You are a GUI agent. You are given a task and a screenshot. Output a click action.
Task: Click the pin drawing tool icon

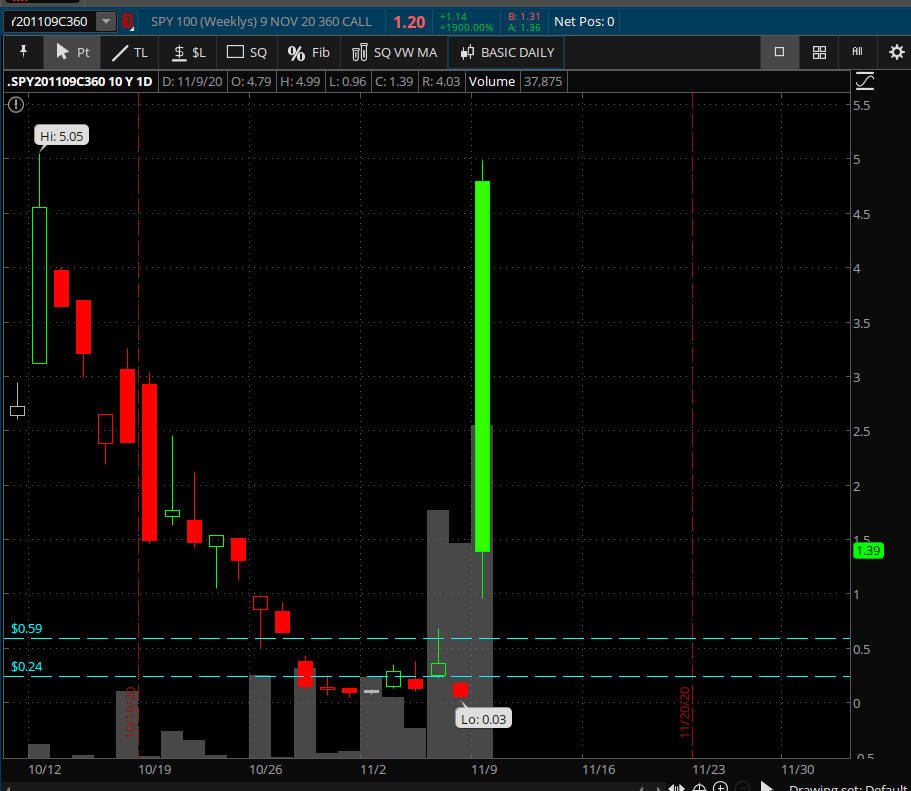23,52
